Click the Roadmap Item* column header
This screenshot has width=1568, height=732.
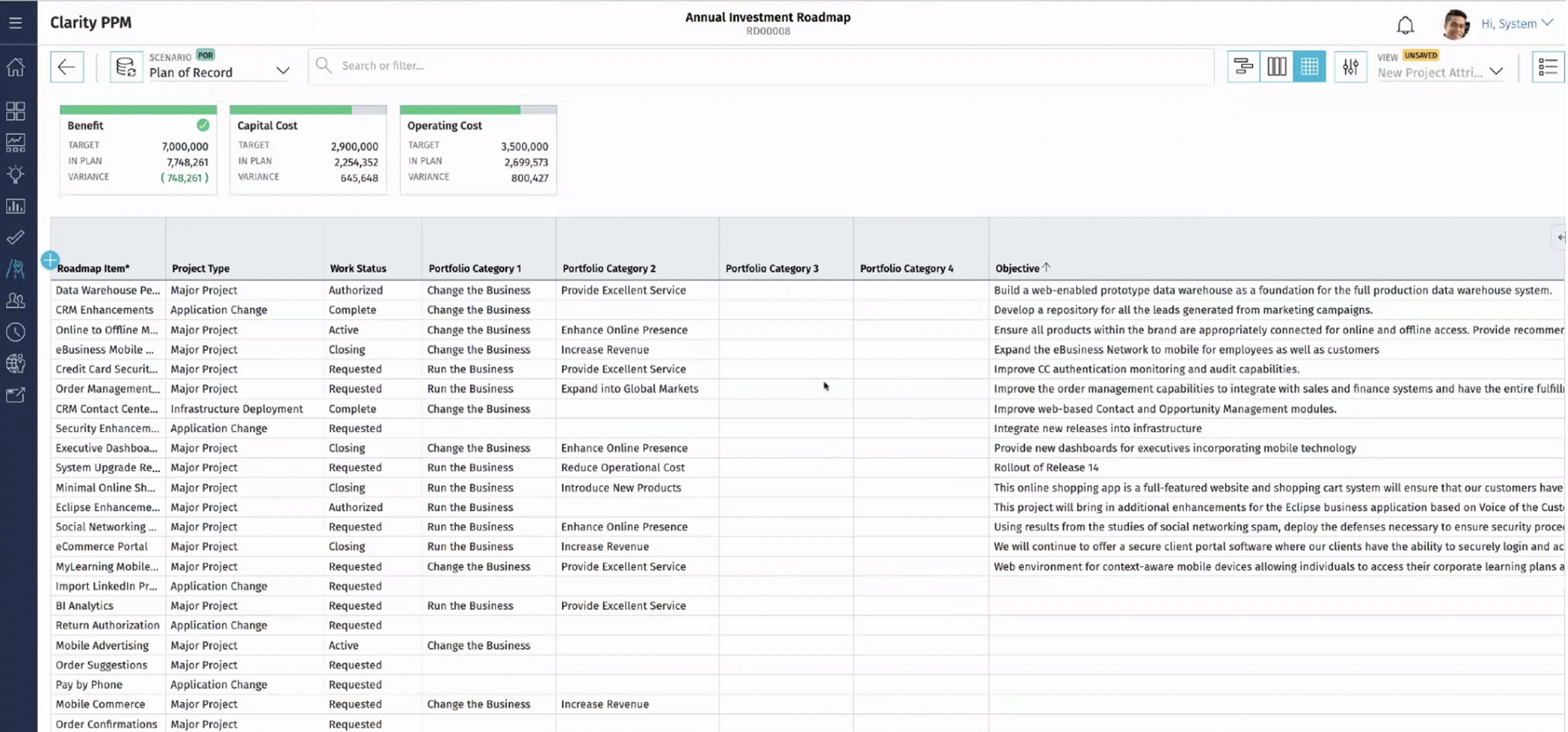pos(93,268)
